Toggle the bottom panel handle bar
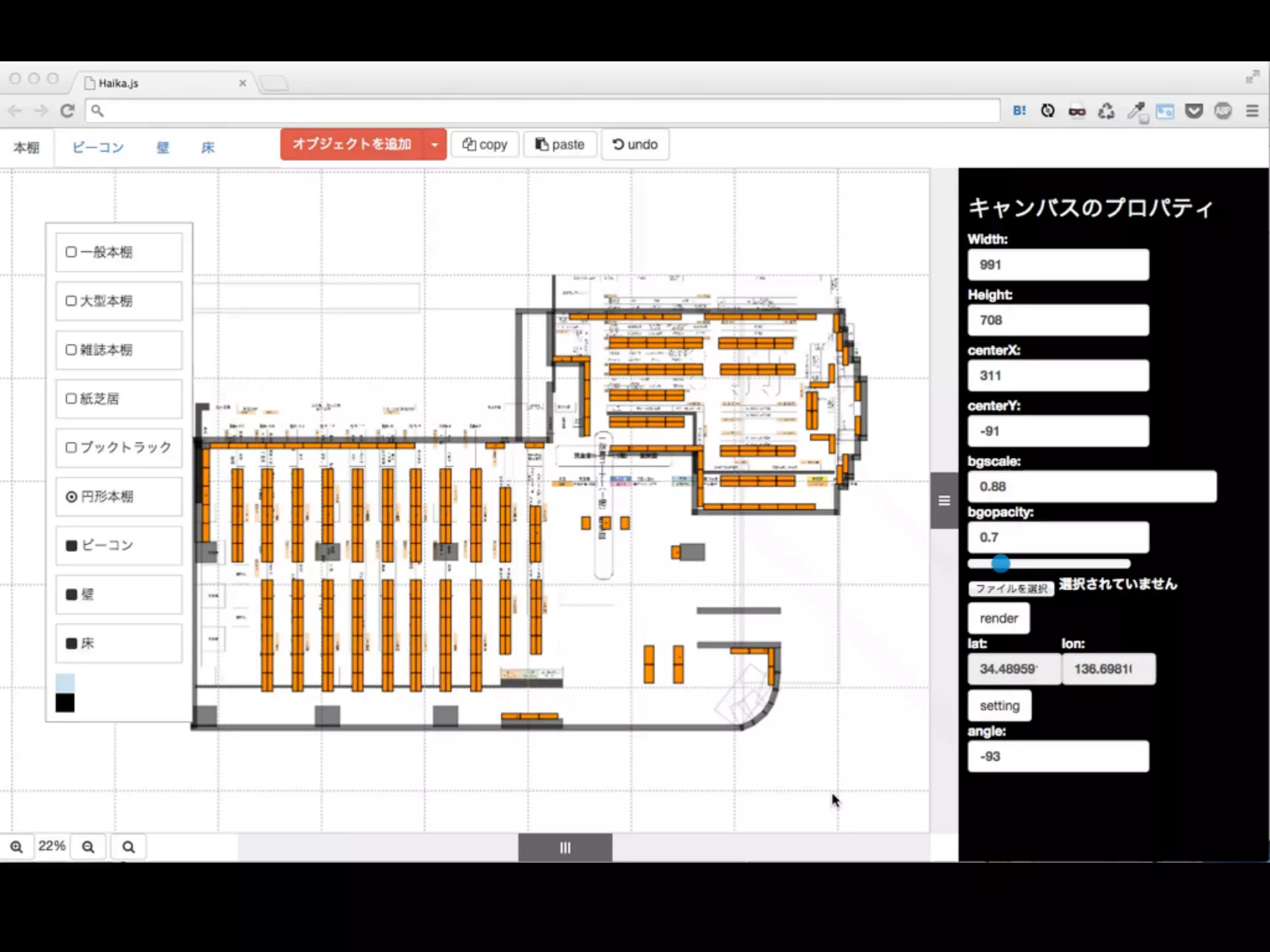This screenshot has height=952, width=1270. 565,847
